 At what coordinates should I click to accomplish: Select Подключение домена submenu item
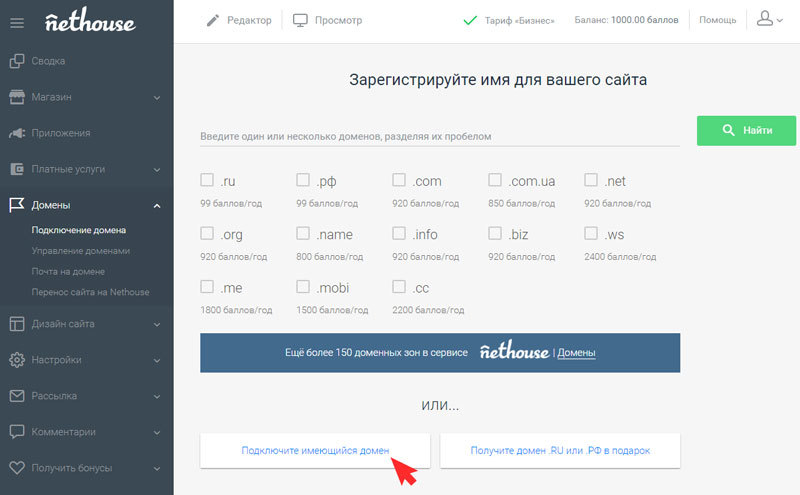coord(79,230)
